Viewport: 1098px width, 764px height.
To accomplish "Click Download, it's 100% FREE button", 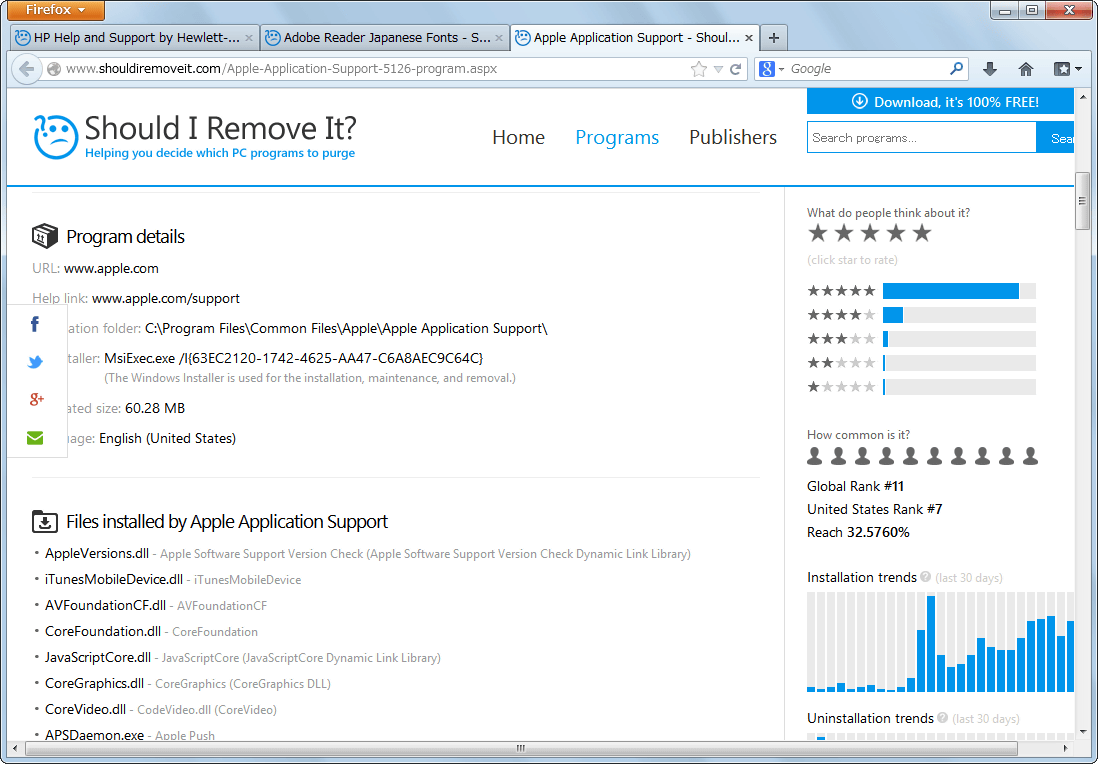I will [940, 102].
